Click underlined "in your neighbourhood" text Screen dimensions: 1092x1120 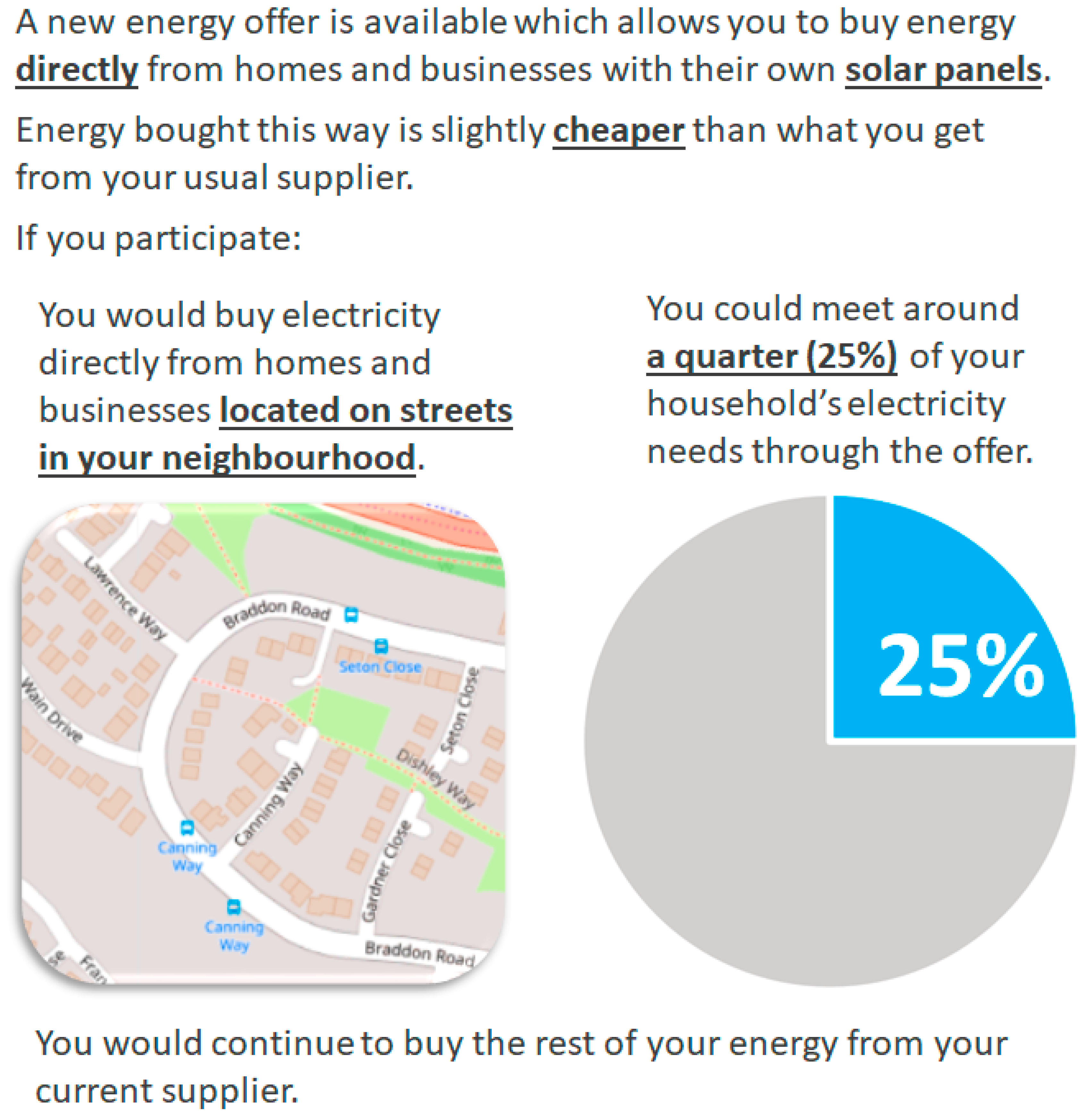coord(227,458)
